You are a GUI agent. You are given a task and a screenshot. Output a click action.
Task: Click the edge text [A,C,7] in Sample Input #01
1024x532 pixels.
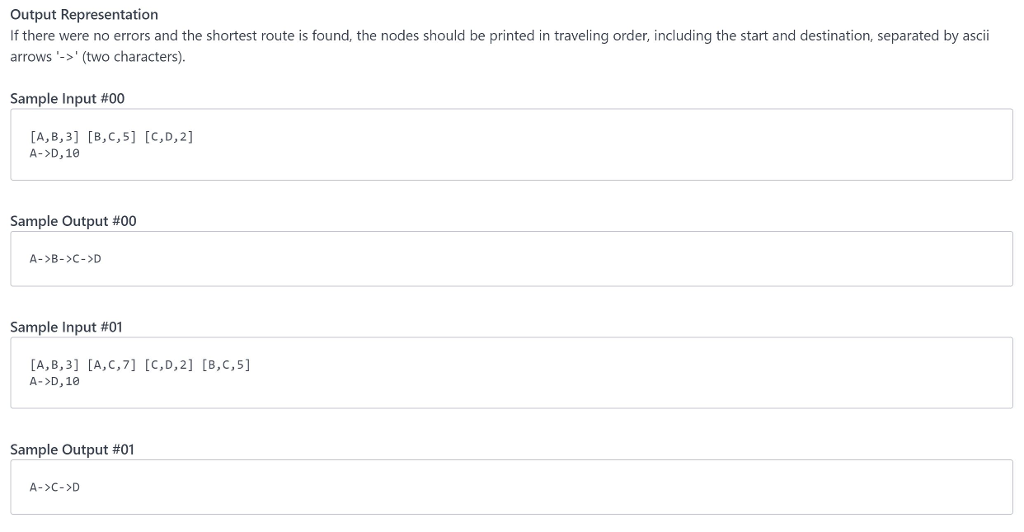tap(112, 365)
